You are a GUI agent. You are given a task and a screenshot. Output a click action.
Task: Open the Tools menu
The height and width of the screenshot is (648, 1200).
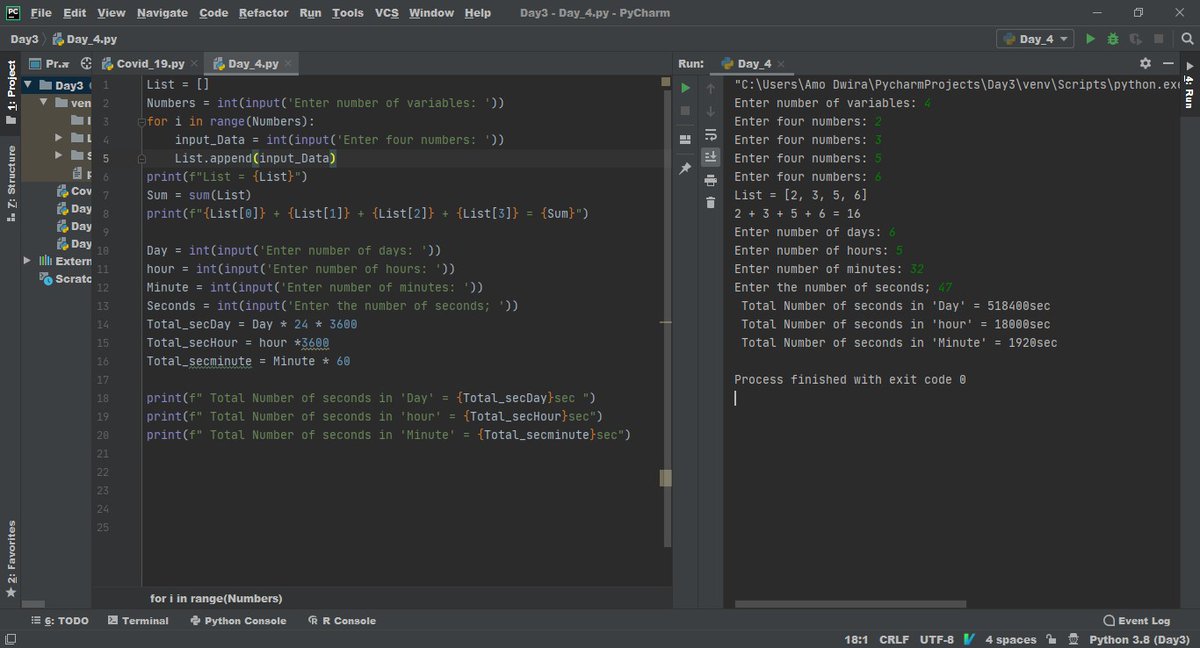tap(348, 13)
